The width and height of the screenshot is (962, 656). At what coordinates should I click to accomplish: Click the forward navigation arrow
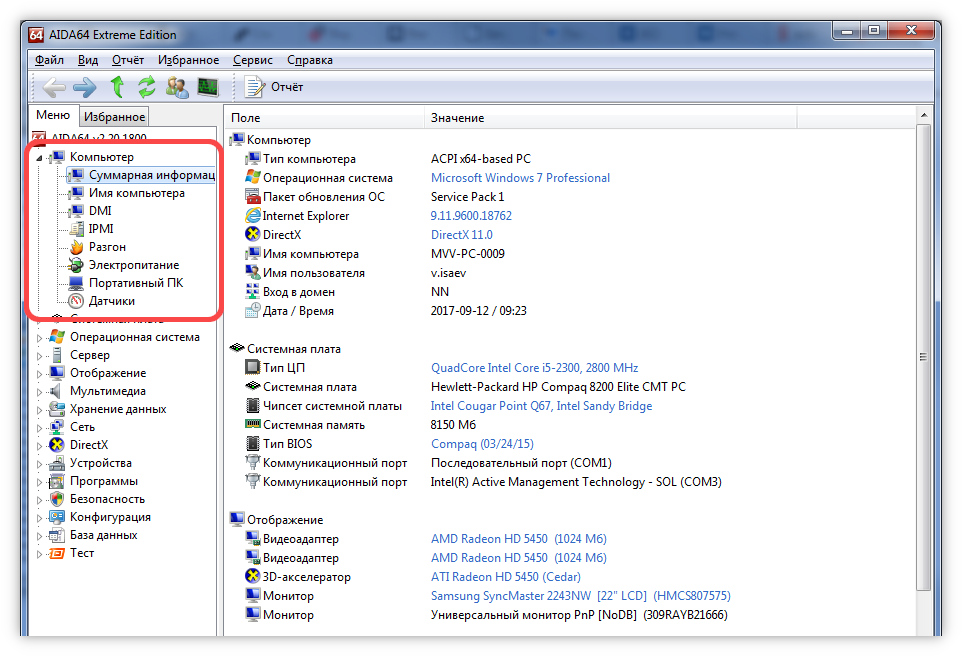pos(85,87)
